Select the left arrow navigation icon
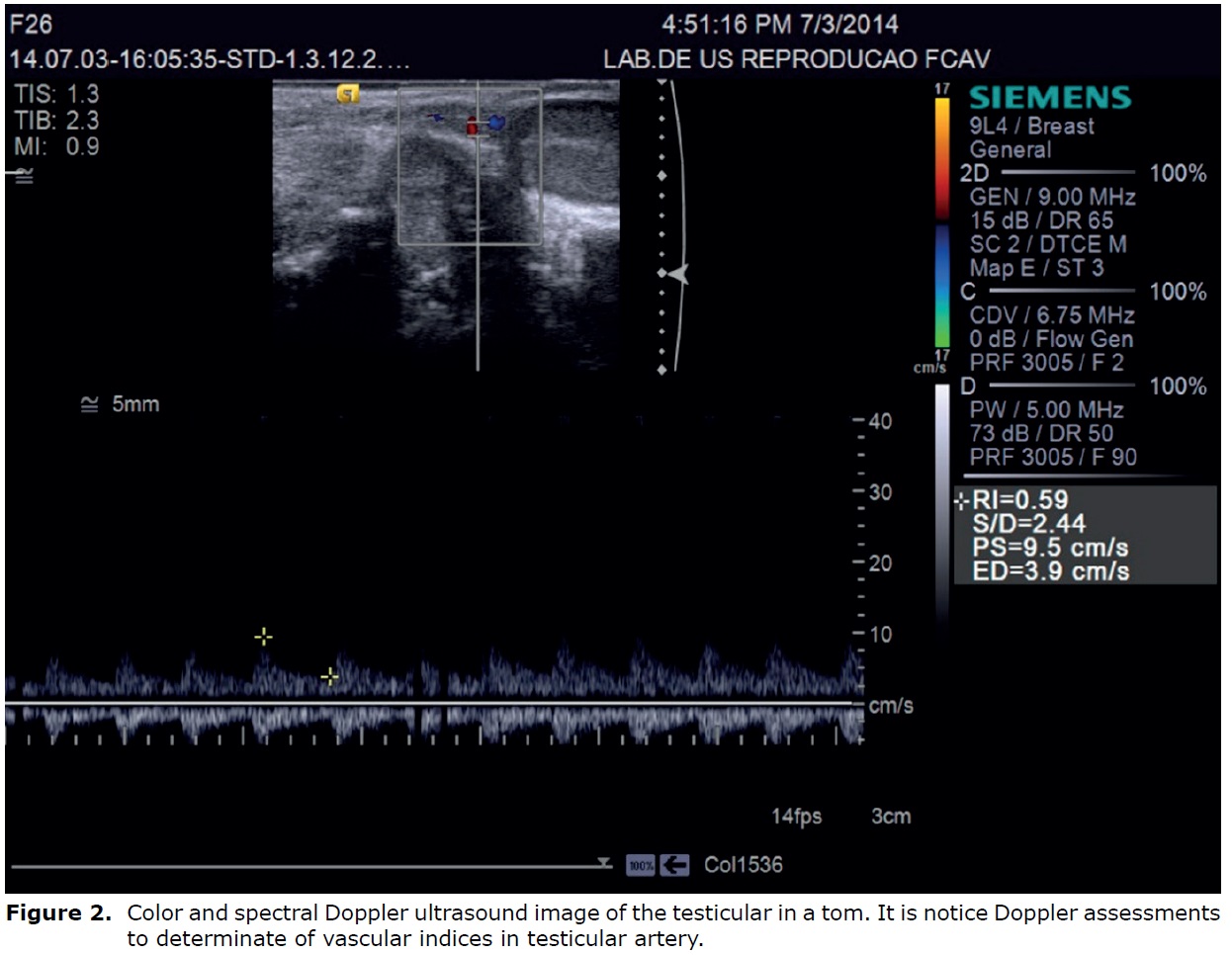This screenshot has height=955, width=1232. click(x=674, y=864)
